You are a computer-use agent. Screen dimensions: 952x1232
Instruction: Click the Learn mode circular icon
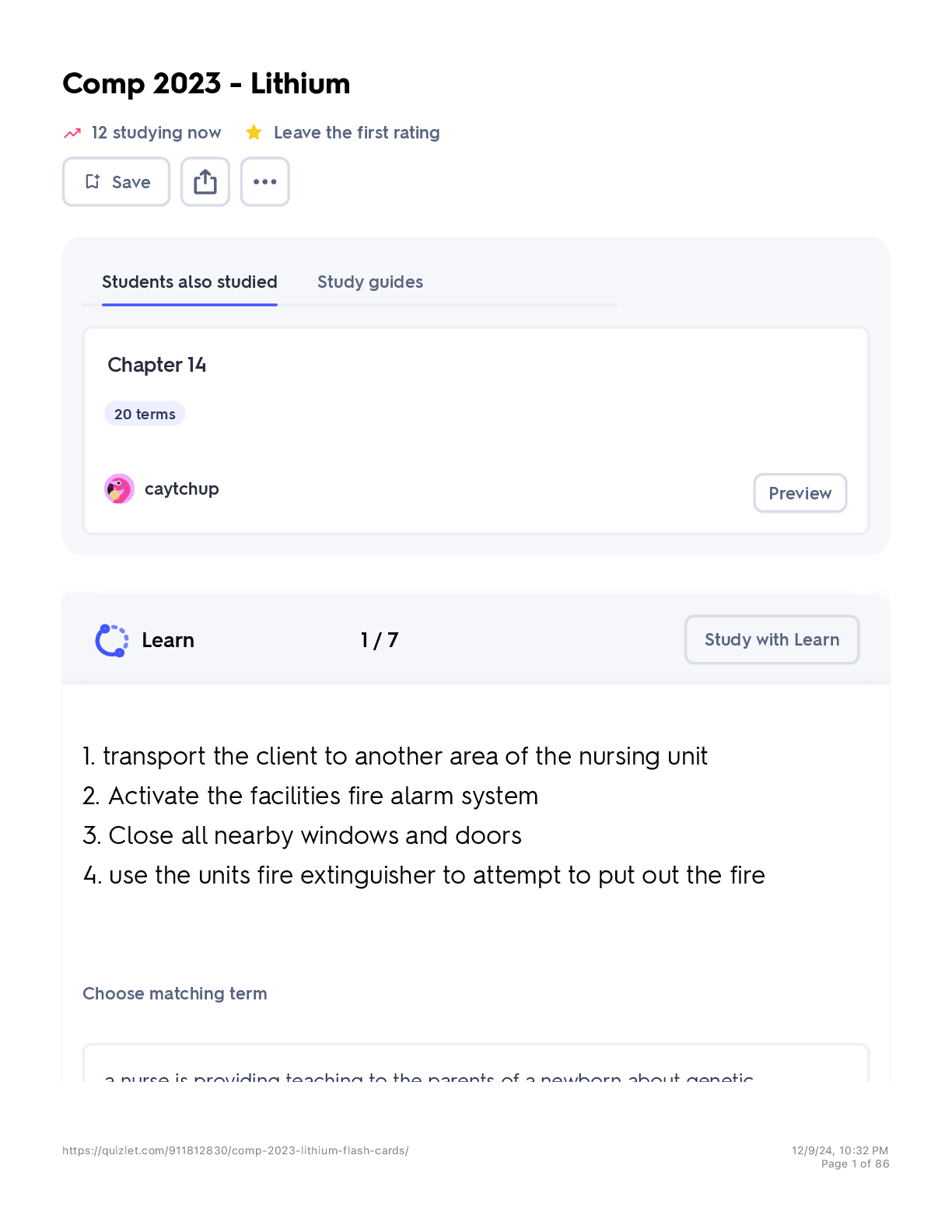coord(112,641)
